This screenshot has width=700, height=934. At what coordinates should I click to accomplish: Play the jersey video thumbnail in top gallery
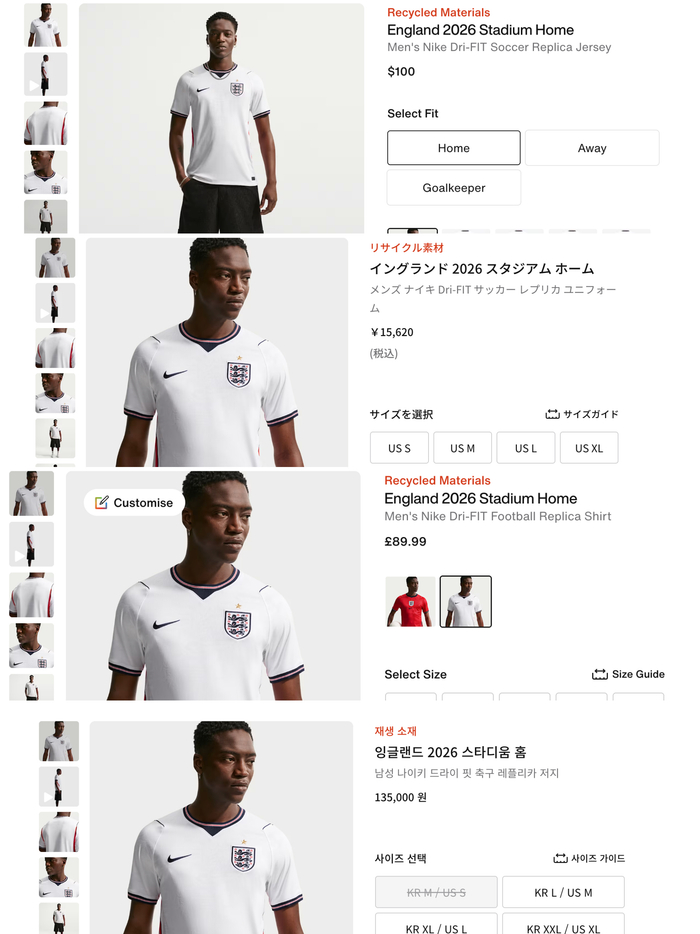[44, 74]
